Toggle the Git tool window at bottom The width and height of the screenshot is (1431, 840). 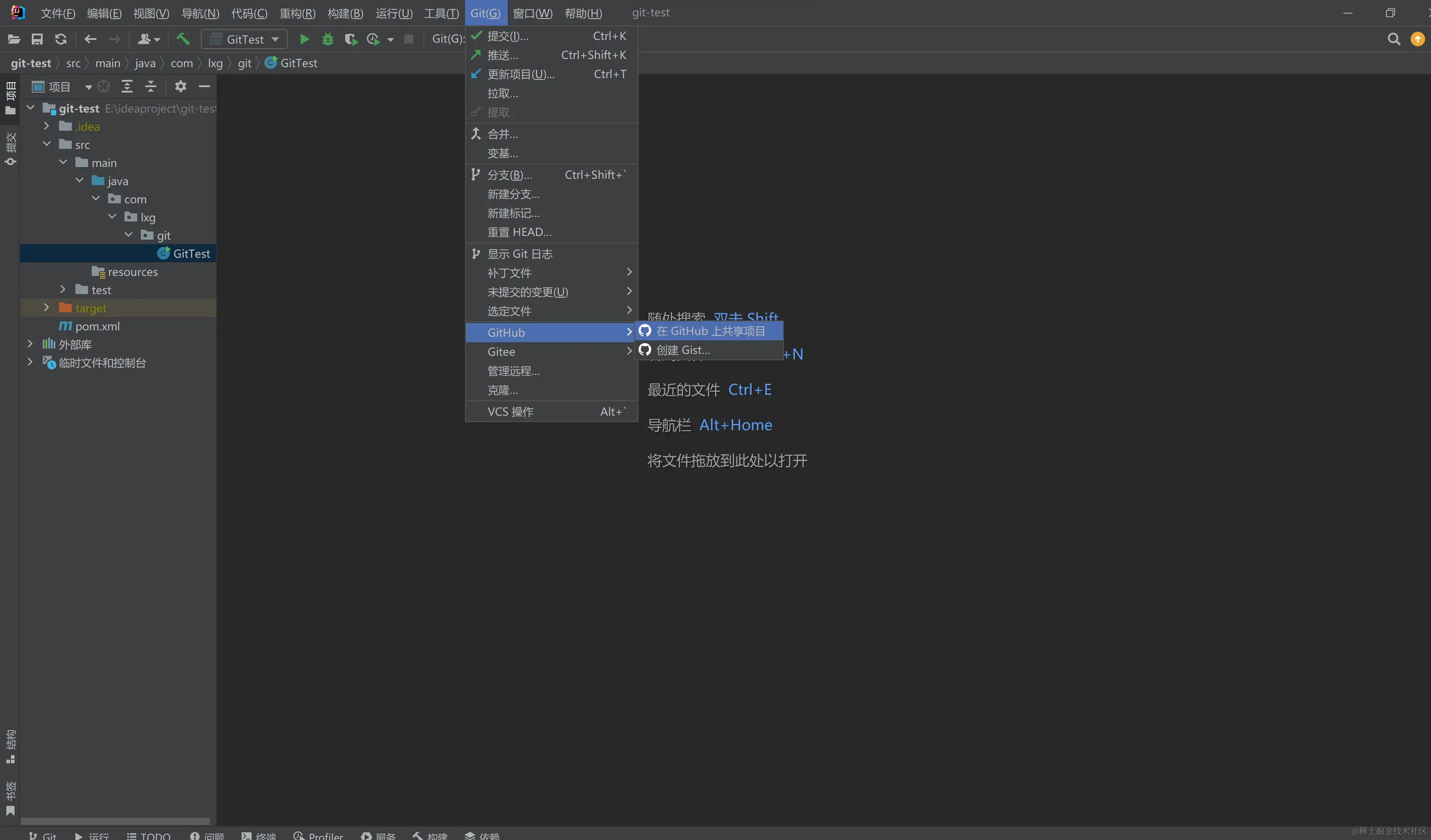[43, 835]
